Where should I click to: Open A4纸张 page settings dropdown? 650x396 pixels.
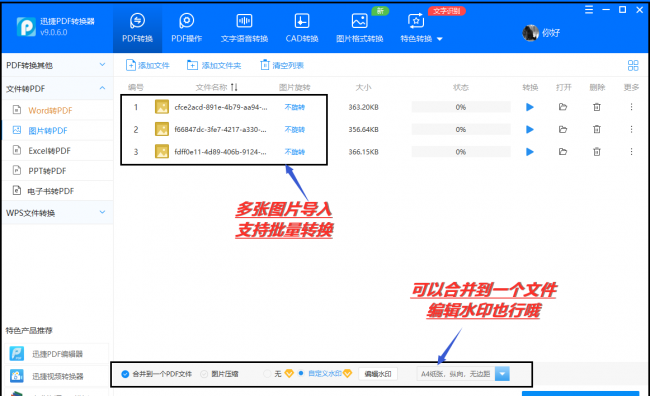tap(463, 374)
